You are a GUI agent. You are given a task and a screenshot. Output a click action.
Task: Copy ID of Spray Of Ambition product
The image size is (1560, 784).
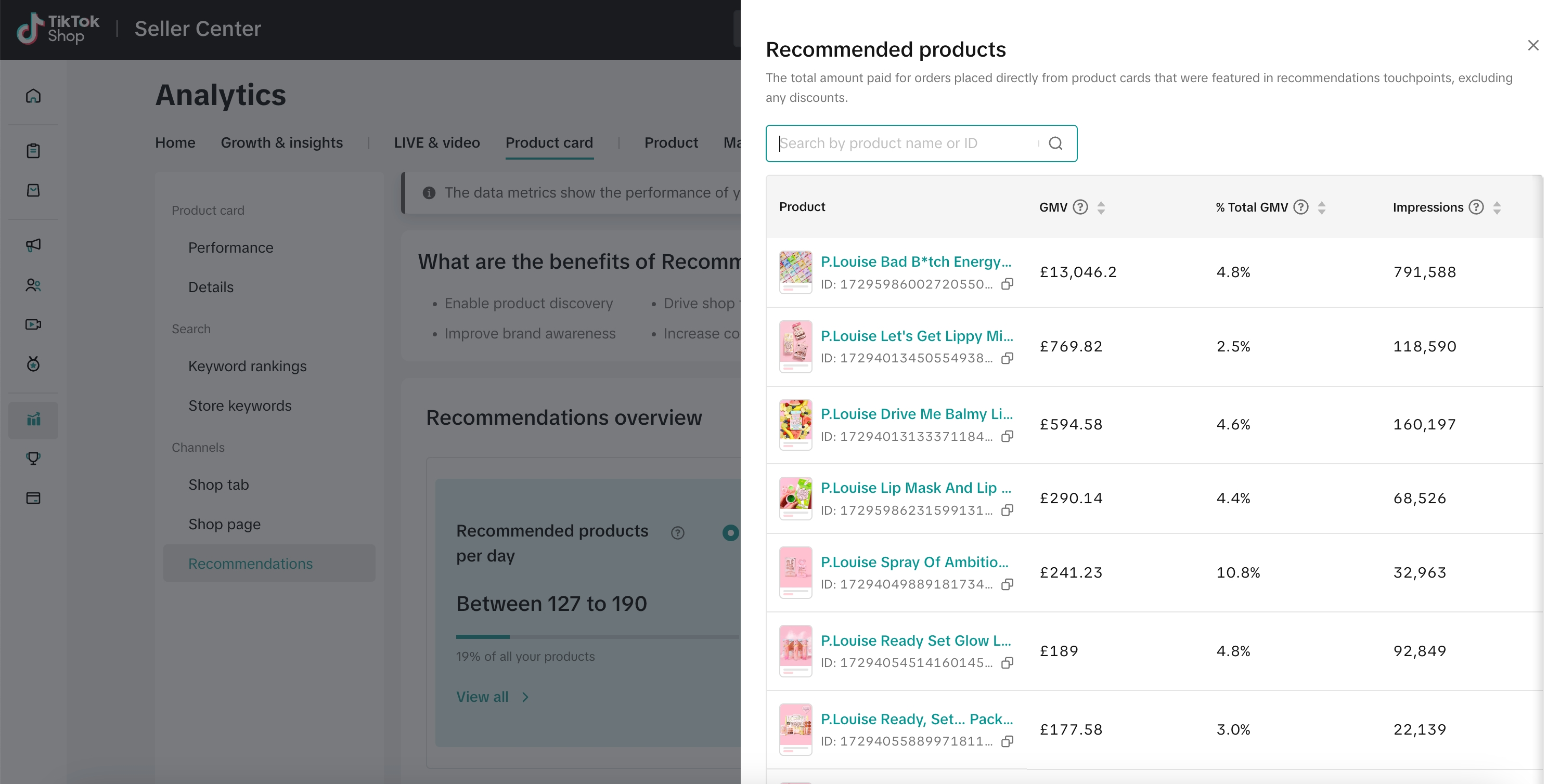click(1007, 584)
